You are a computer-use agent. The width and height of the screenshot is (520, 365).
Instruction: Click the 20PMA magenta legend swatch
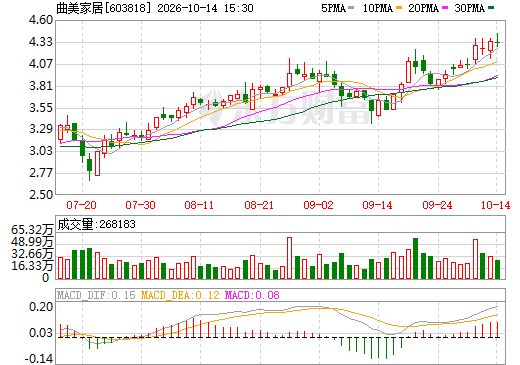coord(445,8)
